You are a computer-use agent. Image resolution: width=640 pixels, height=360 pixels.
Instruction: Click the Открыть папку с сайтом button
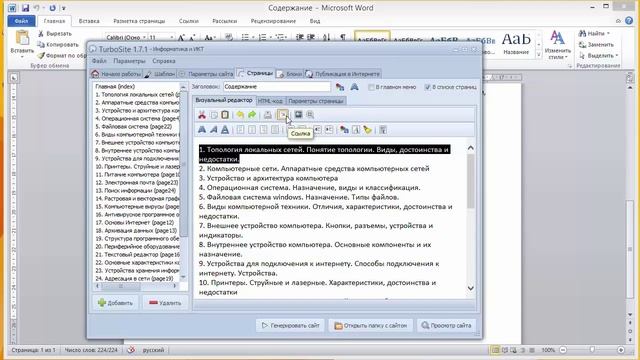coord(371,325)
